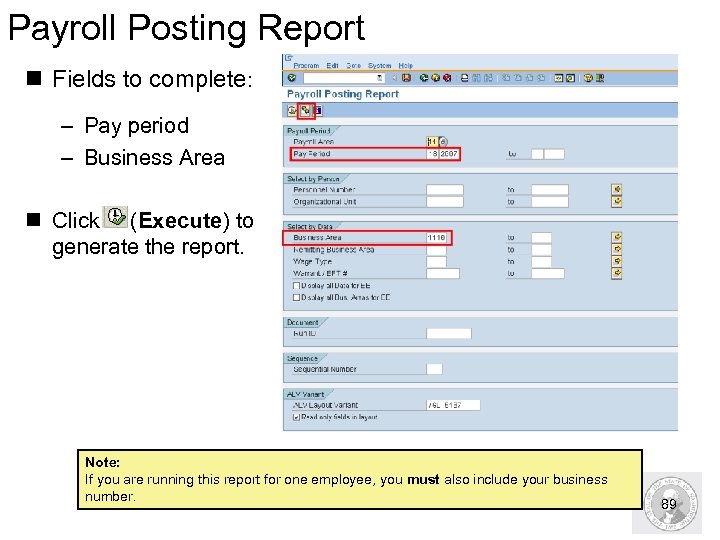This screenshot has height=540, width=720.
Task: Uncheck Read only fields in layout checkbox
Action: click(x=297, y=417)
